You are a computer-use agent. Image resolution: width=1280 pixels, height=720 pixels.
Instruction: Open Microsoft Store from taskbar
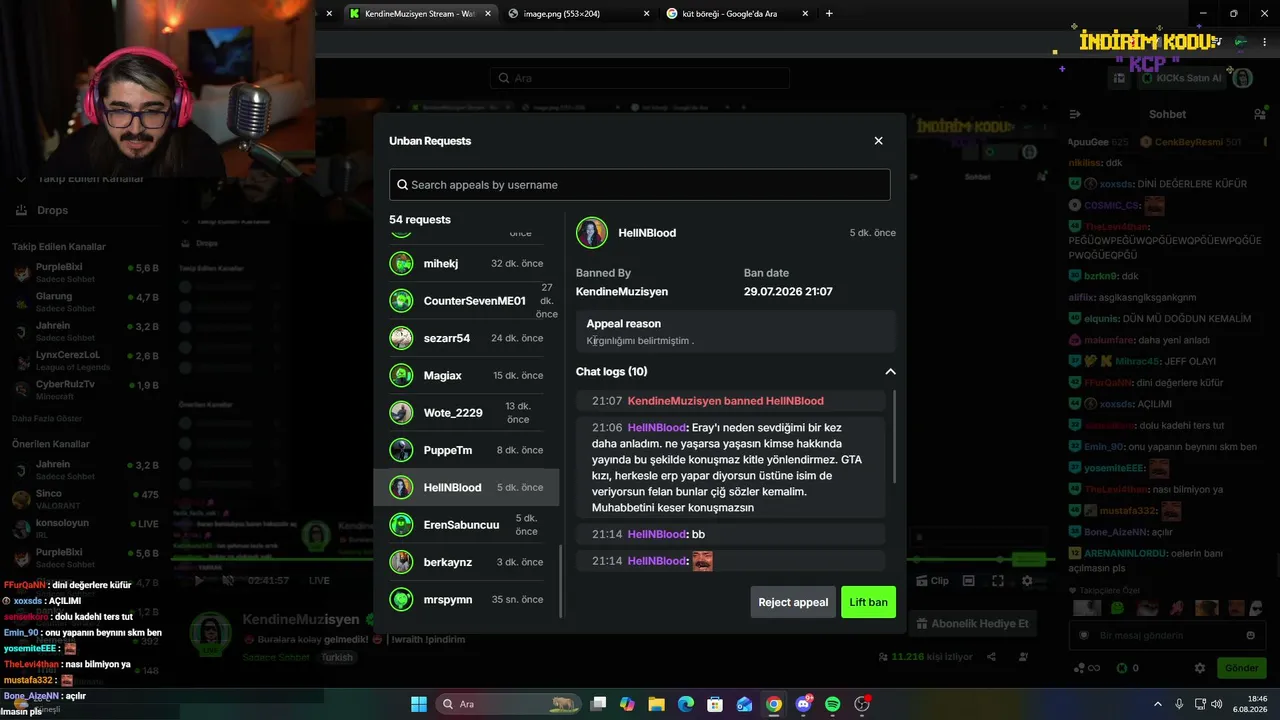click(715, 704)
